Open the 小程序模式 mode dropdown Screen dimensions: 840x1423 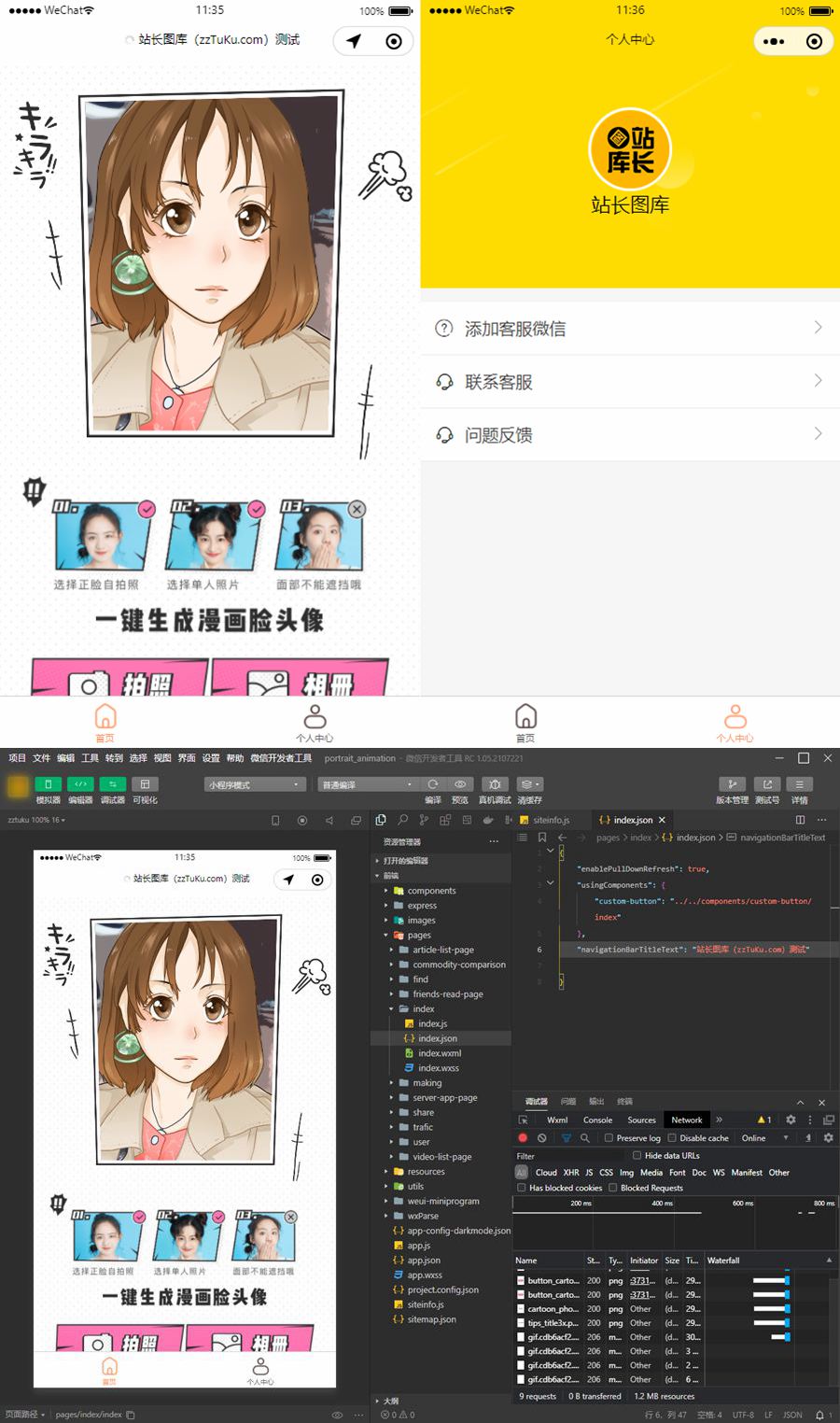pos(254,784)
